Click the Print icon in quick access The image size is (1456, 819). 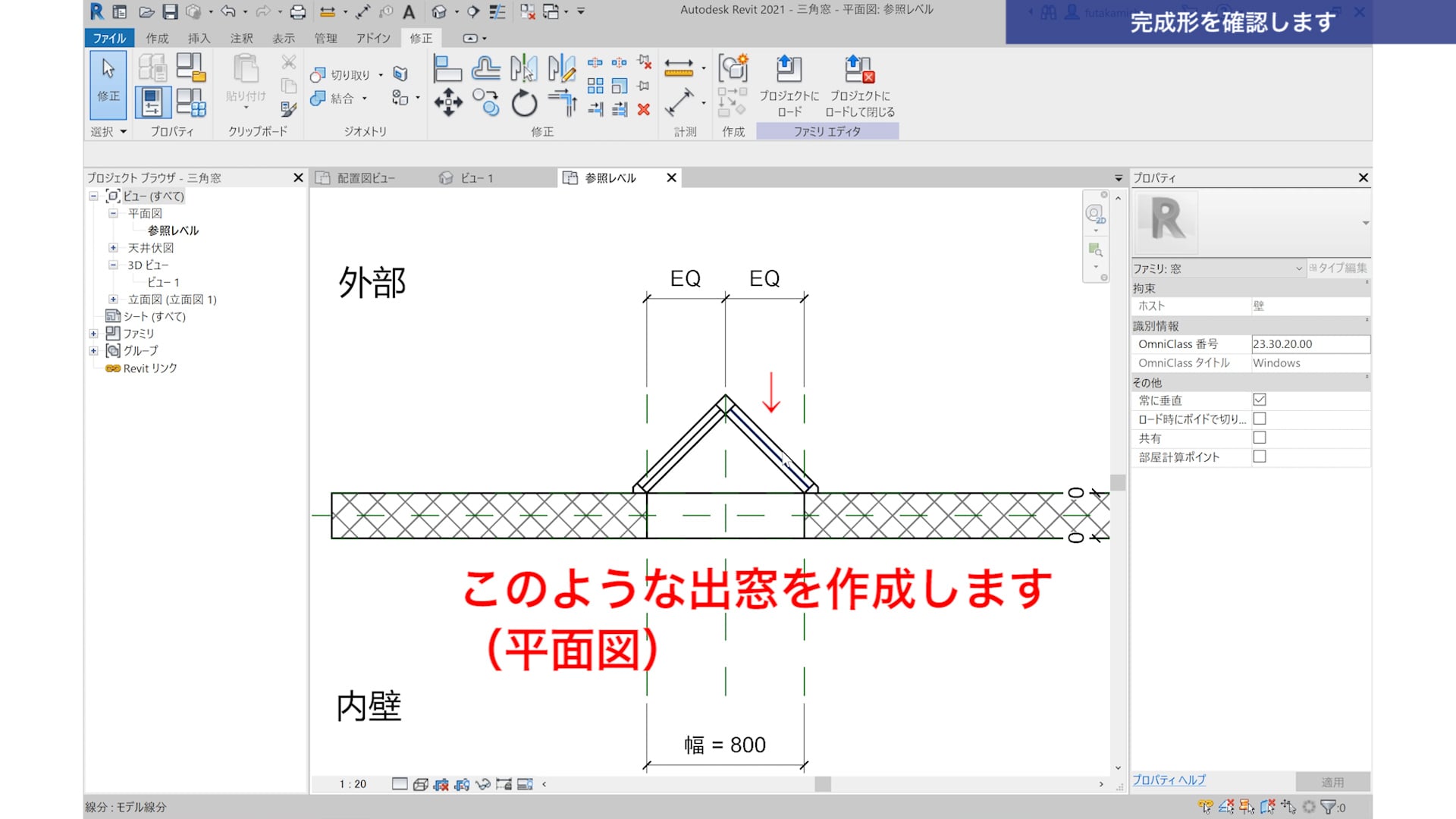coord(298,12)
